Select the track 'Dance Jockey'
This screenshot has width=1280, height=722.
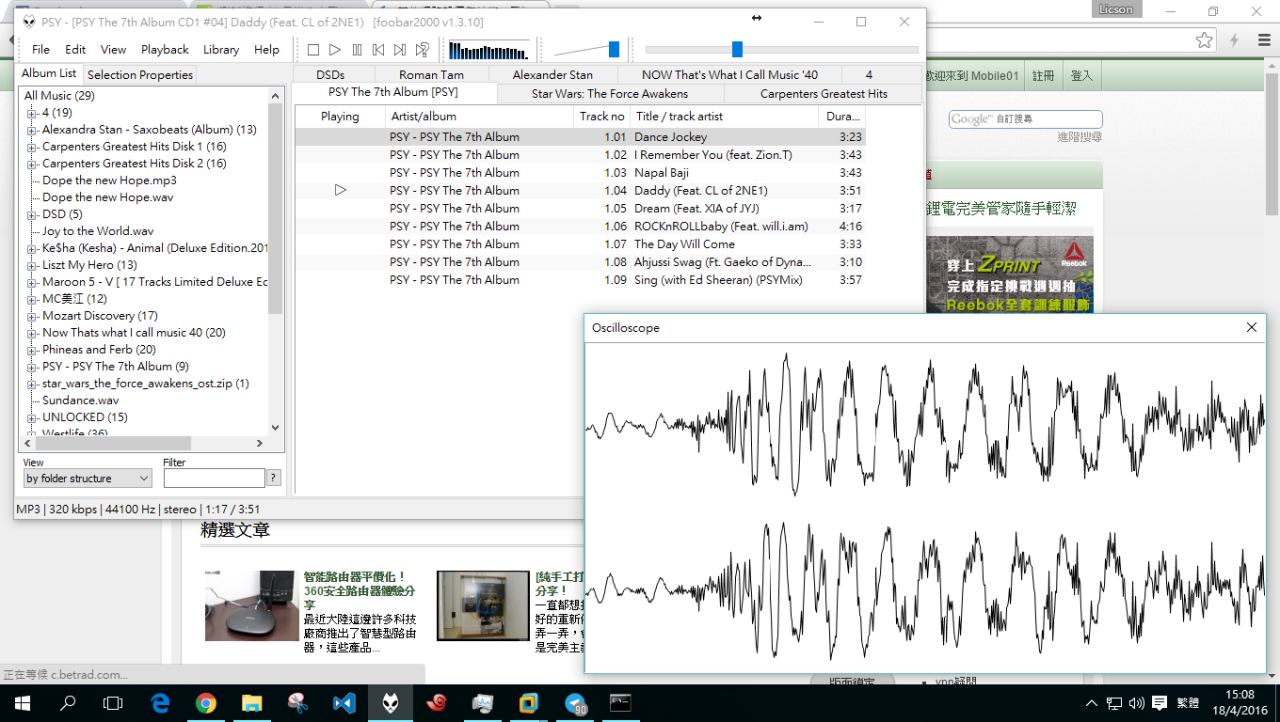pyautogui.click(x=580, y=137)
